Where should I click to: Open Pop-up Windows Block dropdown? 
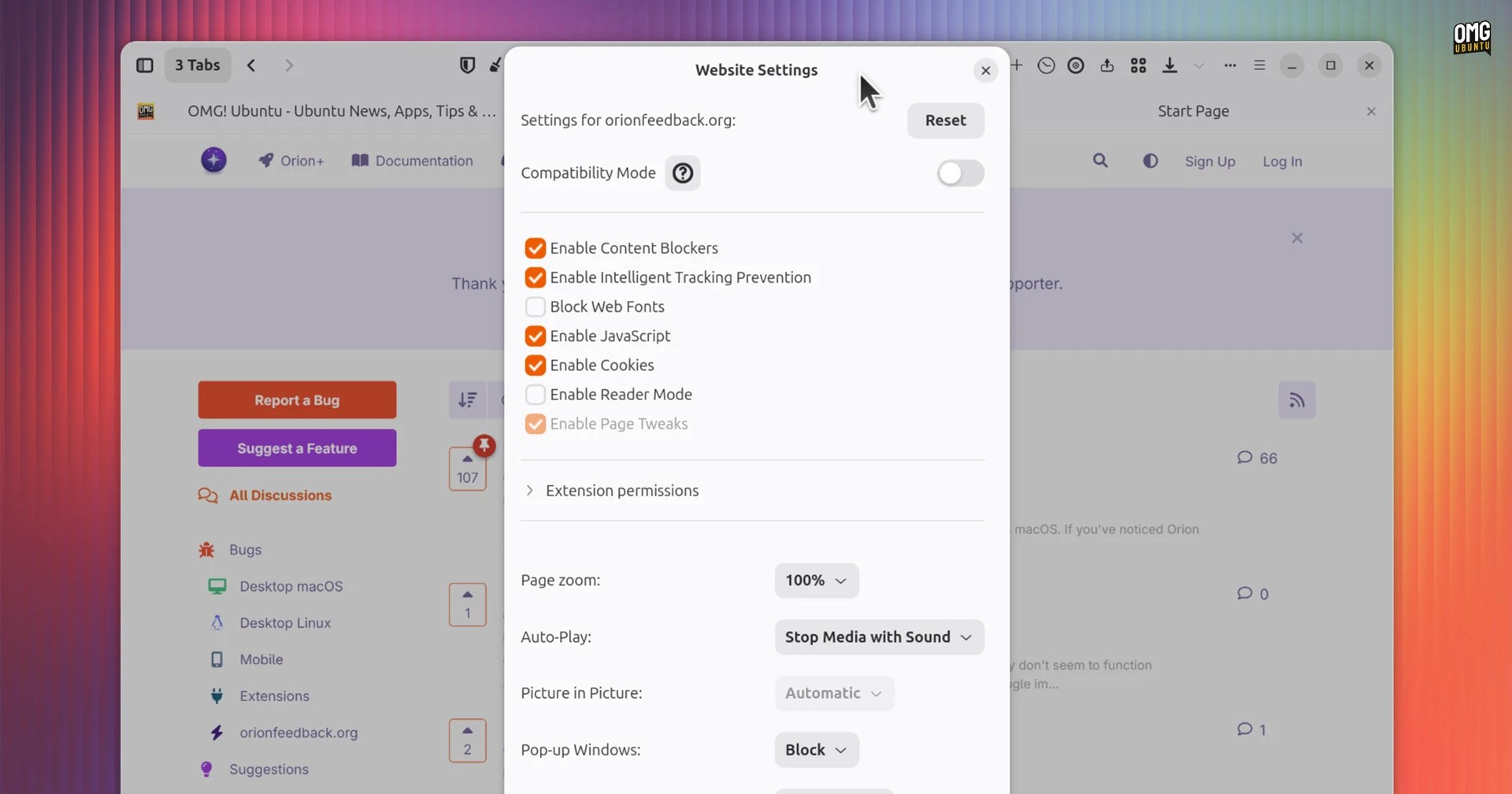tap(817, 750)
